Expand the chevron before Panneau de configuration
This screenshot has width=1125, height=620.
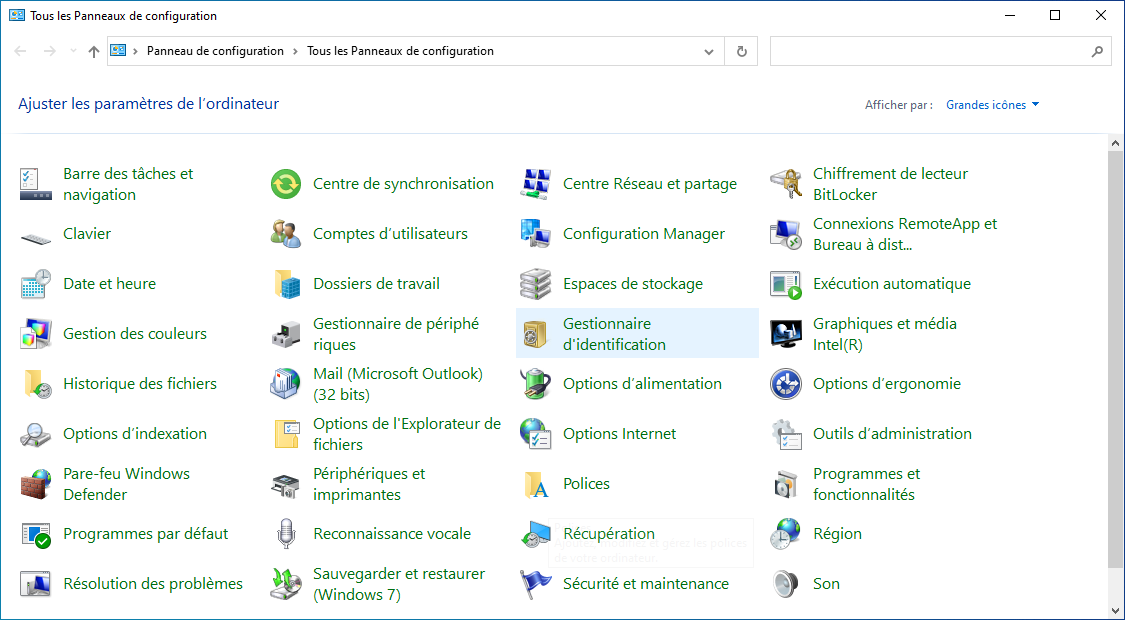pos(136,51)
